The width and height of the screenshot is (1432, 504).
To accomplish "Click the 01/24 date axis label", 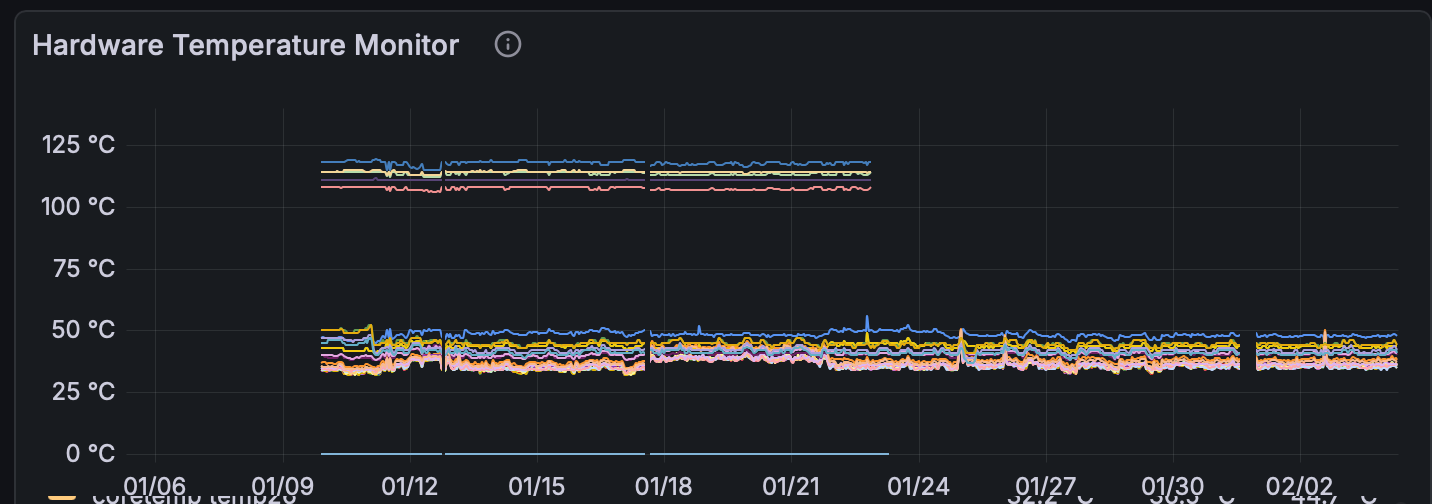I will click(x=918, y=486).
